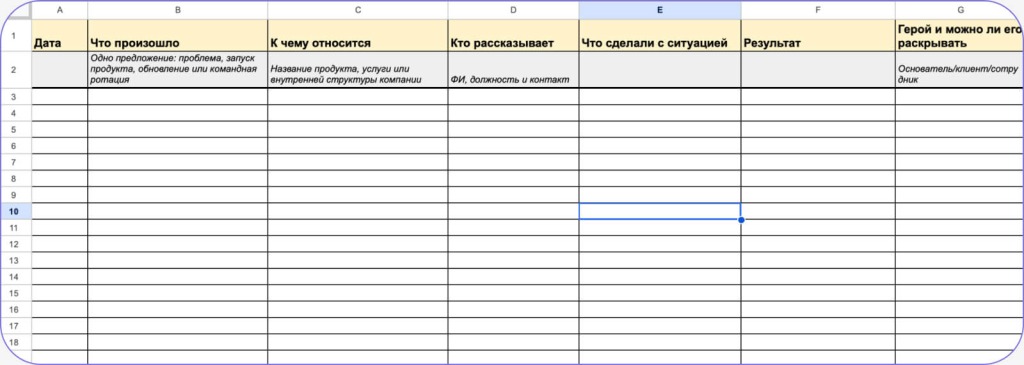Select row 1 header

tap(16, 35)
